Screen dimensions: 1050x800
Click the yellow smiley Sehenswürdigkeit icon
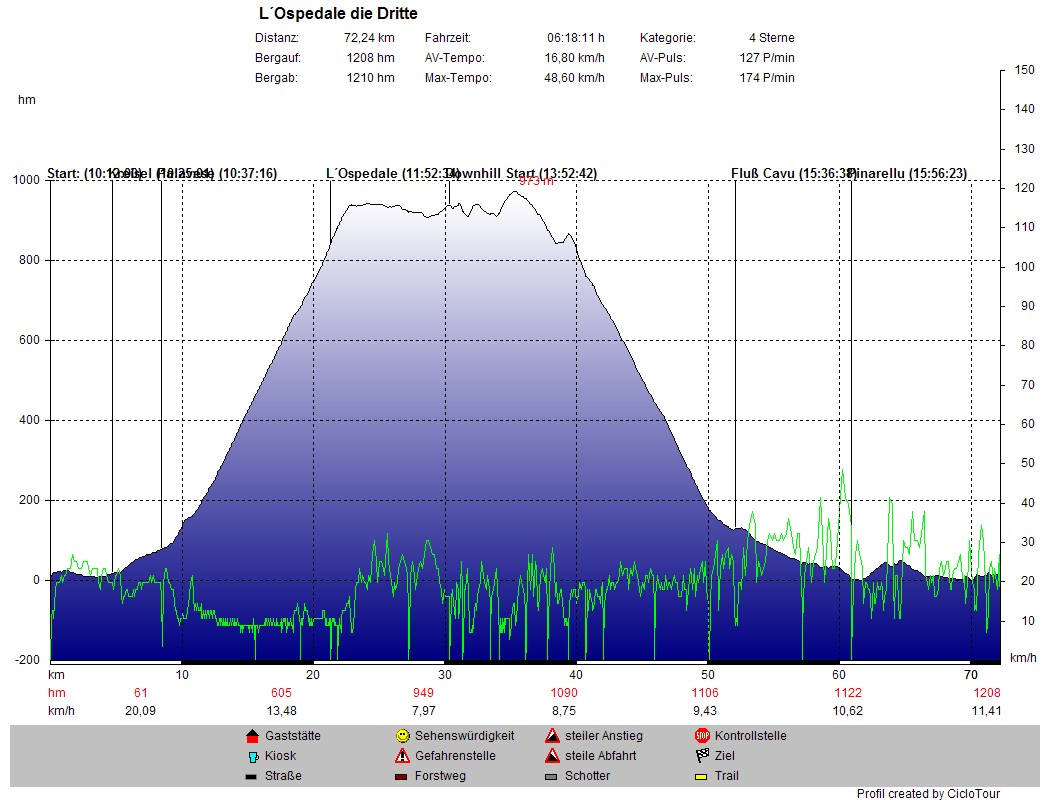[x=402, y=736]
